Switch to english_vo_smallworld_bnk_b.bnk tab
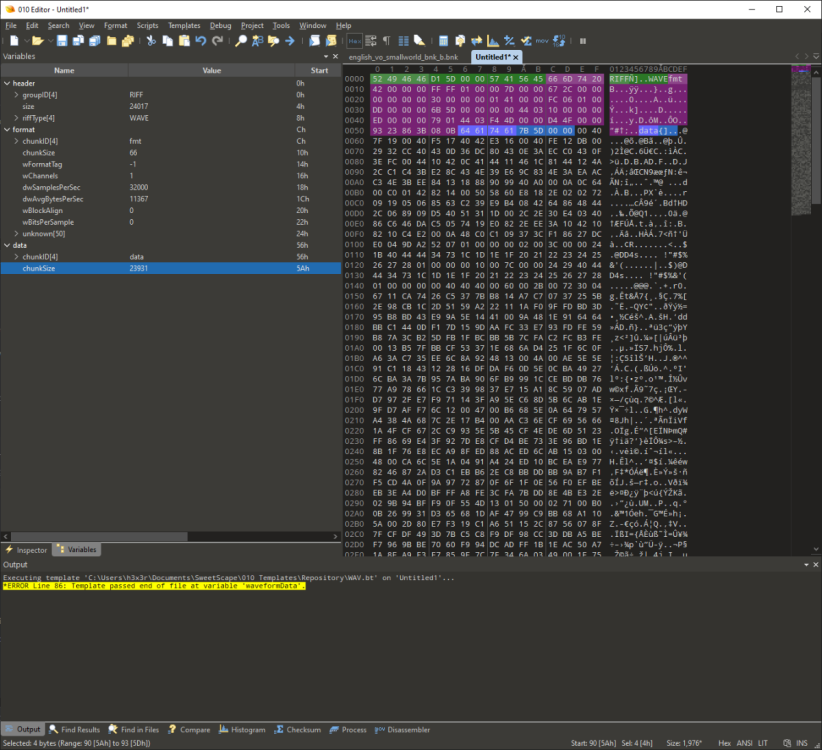Screen dimensions: 822x750 [x=403, y=57]
